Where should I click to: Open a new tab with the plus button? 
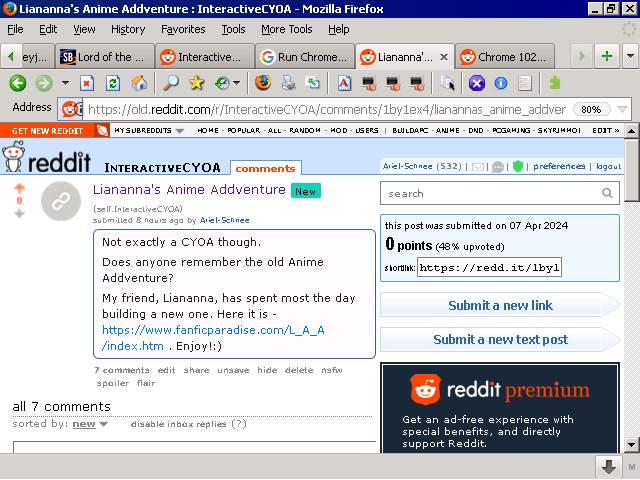point(607,56)
